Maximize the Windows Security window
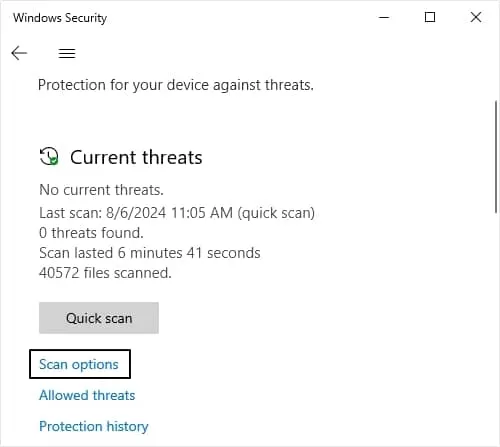This screenshot has width=500, height=447. click(430, 17)
